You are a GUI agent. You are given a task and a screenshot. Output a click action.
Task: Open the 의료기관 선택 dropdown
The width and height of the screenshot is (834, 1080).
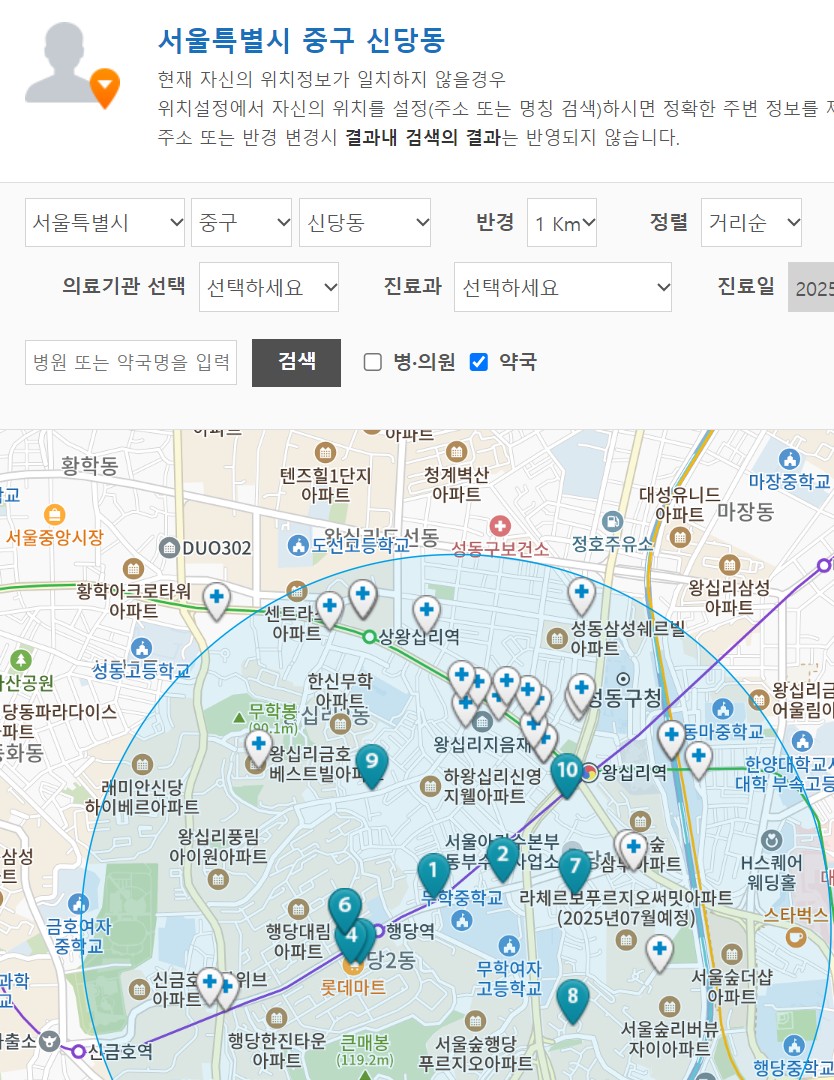tap(269, 287)
